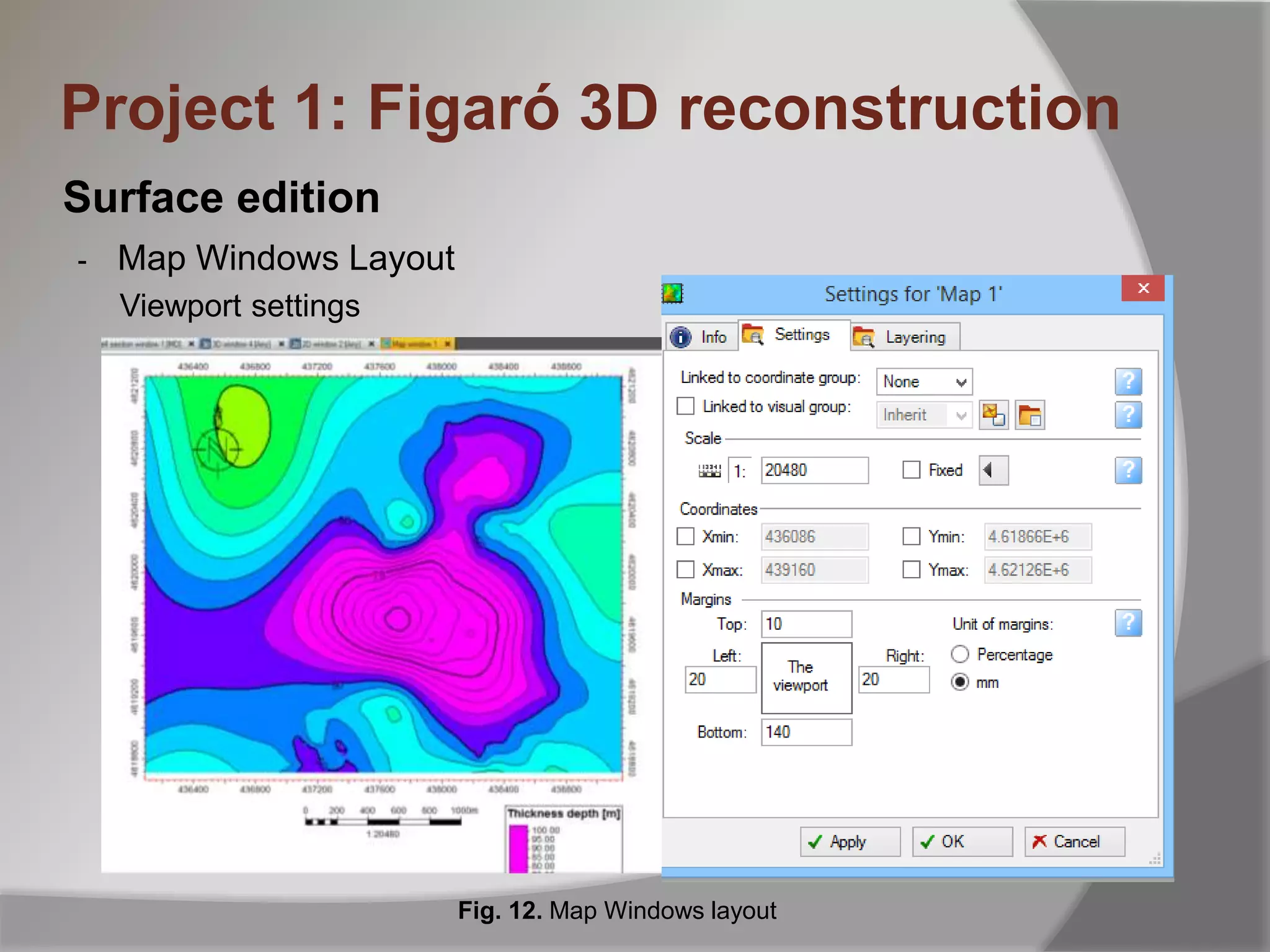
Task: Click black left-arrow button next to Fixed
Action: (x=993, y=470)
